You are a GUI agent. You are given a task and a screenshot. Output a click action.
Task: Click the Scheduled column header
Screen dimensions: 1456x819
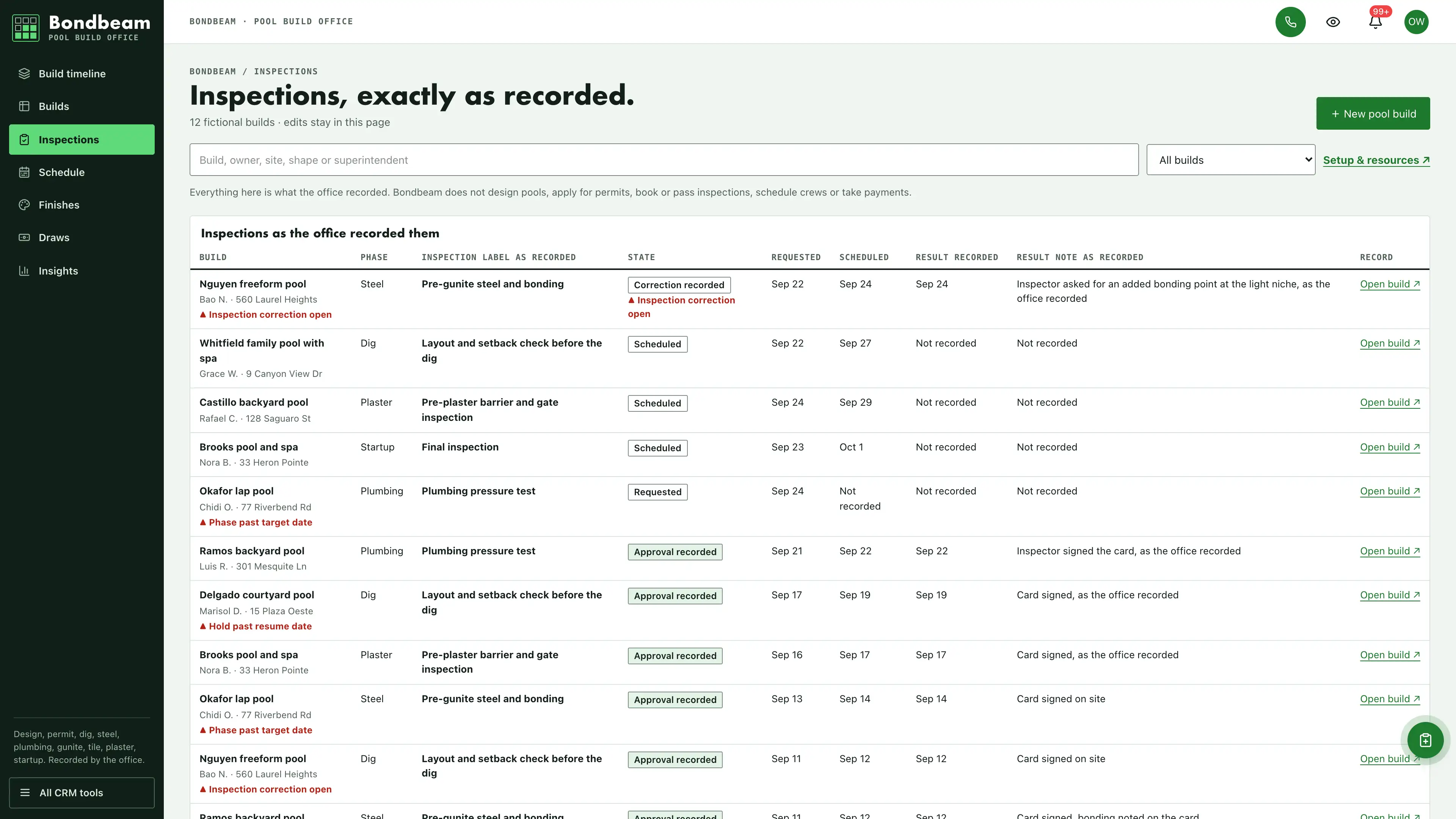[x=864, y=257]
